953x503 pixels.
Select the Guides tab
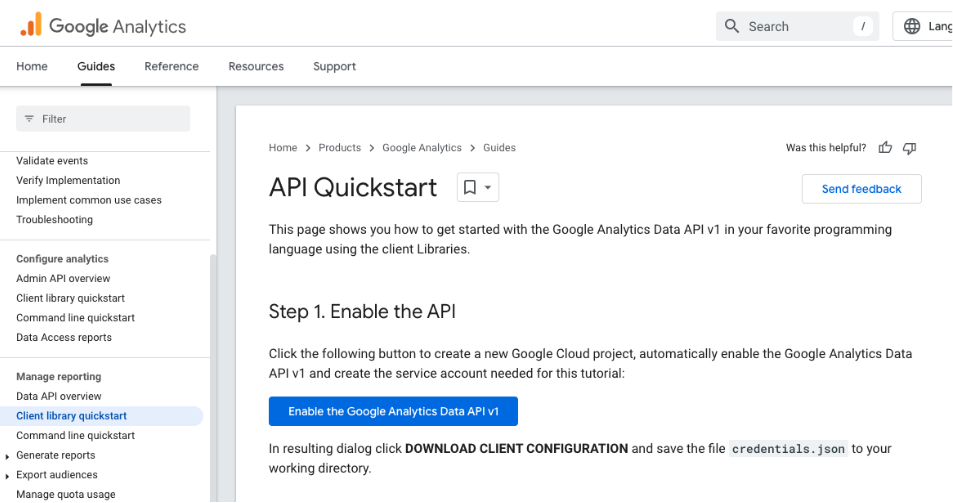click(x=96, y=66)
